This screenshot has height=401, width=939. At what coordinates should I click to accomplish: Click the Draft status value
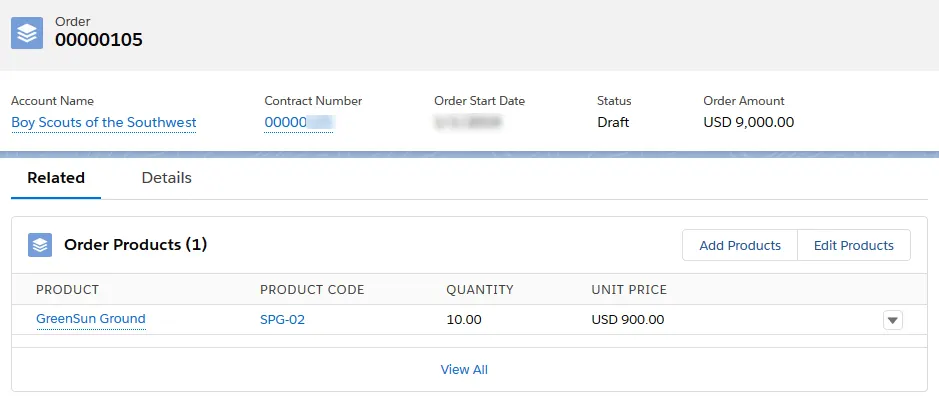613,123
